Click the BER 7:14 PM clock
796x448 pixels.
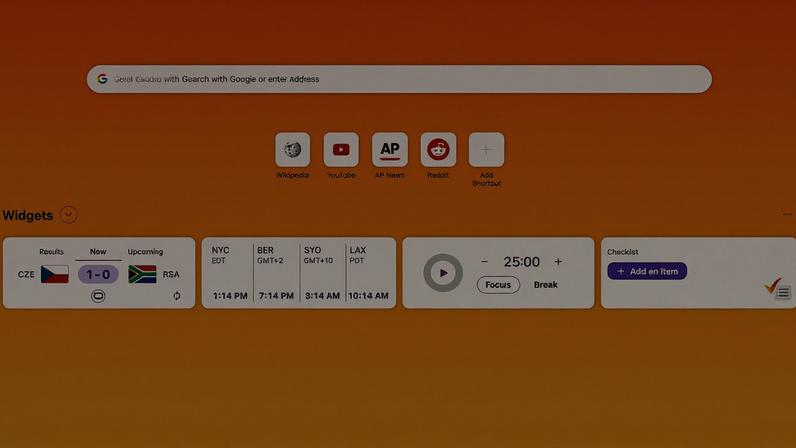(276, 273)
